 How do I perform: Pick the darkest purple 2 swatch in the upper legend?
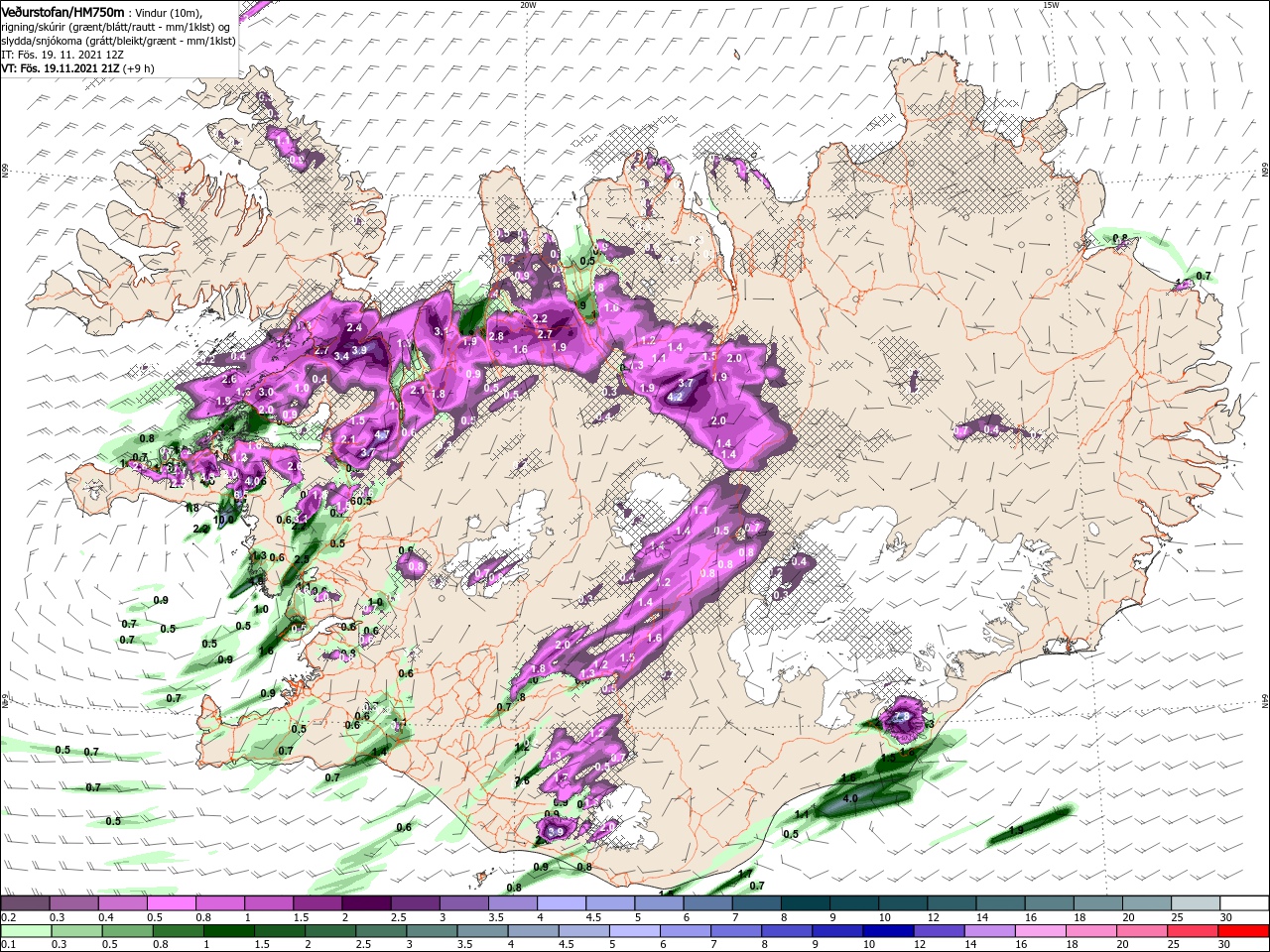pos(366,903)
